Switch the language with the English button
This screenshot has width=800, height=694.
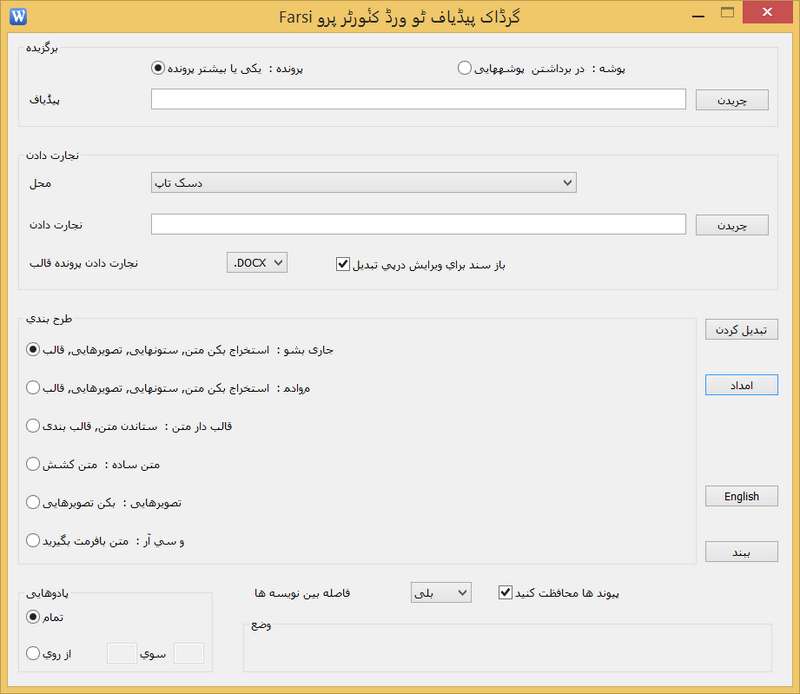pos(741,496)
